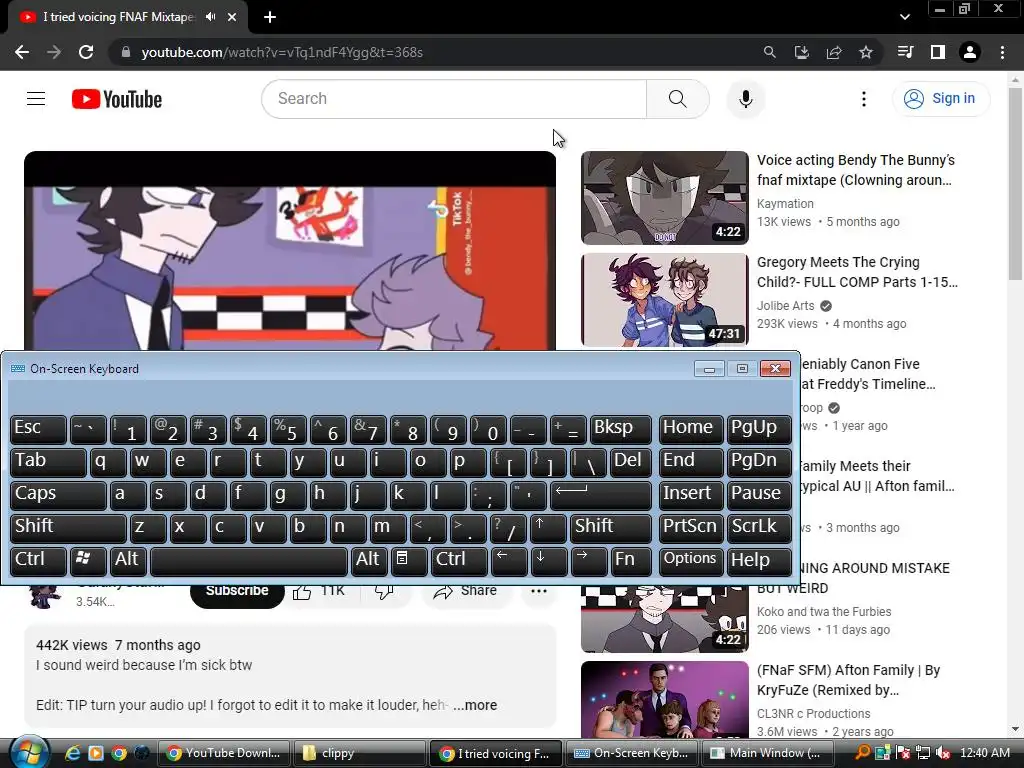
Task: Click the PrtScn key on On-Screen Keyboard
Action: coord(690,528)
